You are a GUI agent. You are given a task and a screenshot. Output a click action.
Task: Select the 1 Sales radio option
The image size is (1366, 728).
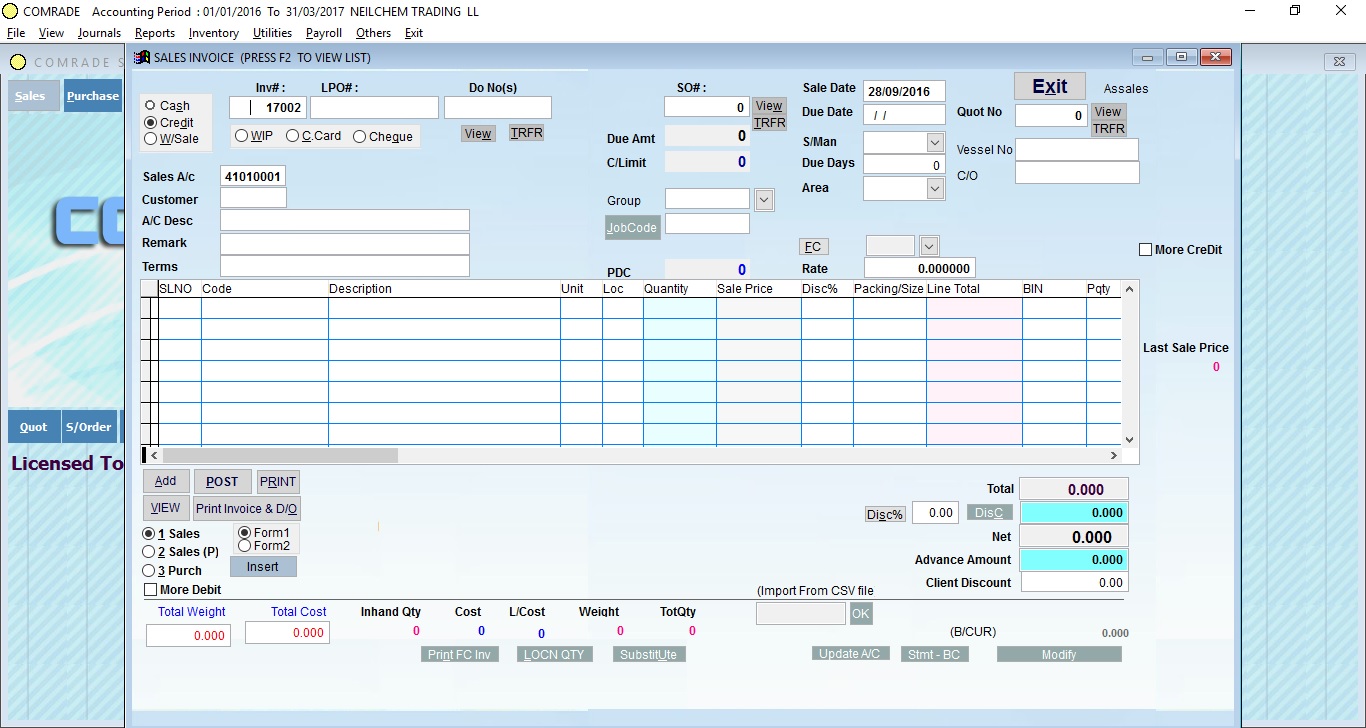tap(149, 534)
